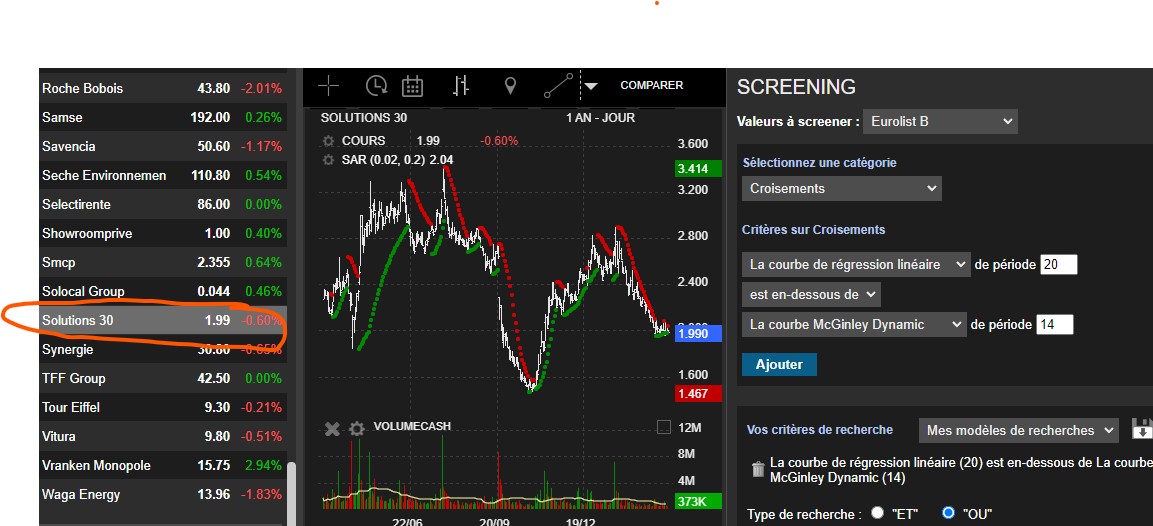Select the "OU" search type radio
Screen dimensions: 1153x526
tap(949, 512)
